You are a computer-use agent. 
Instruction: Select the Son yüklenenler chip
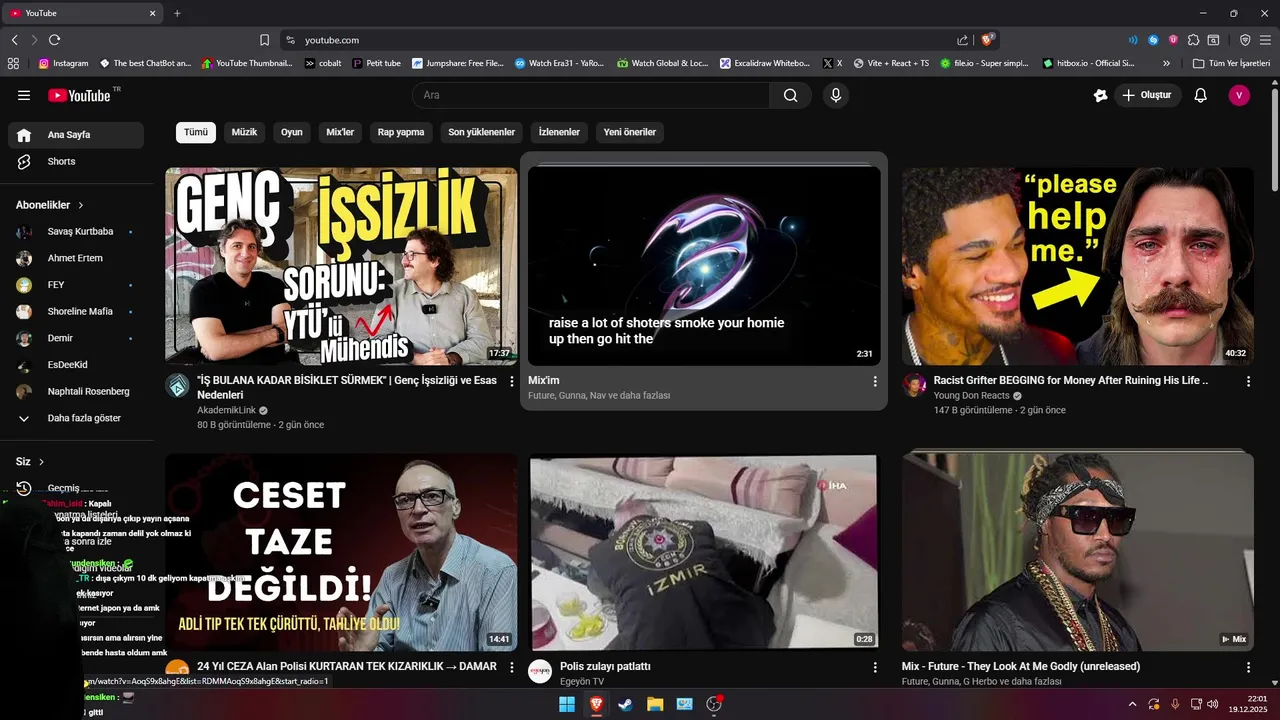tap(481, 132)
